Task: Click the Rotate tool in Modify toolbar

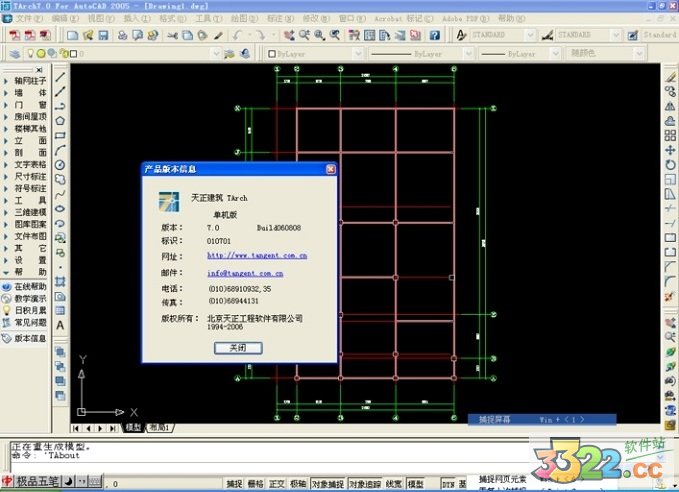Action: 670,165
